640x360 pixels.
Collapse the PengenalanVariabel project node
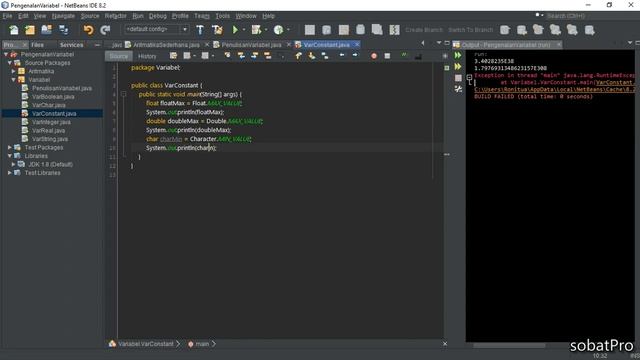pyautogui.click(x=6, y=54)
